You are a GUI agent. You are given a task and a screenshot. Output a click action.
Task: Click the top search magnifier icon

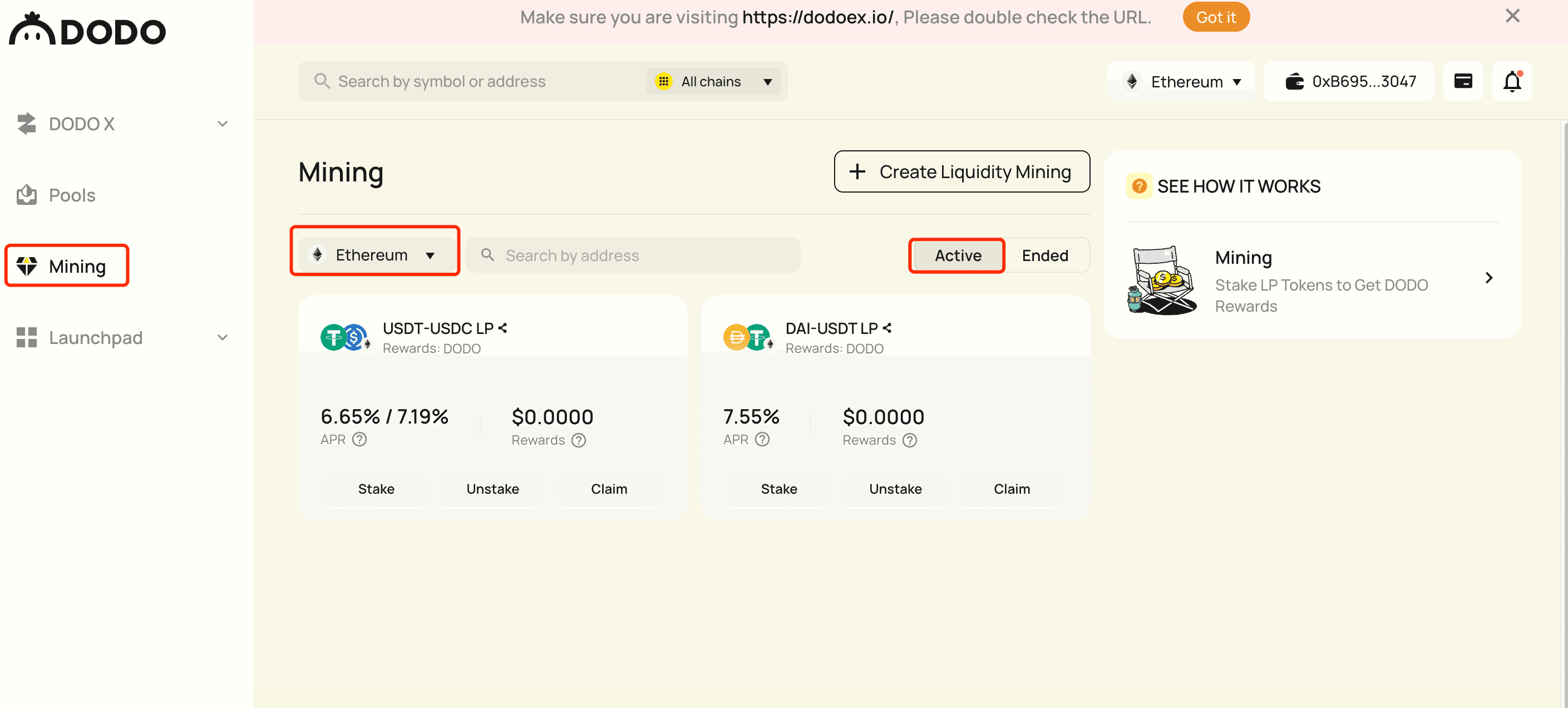[322, 81]
